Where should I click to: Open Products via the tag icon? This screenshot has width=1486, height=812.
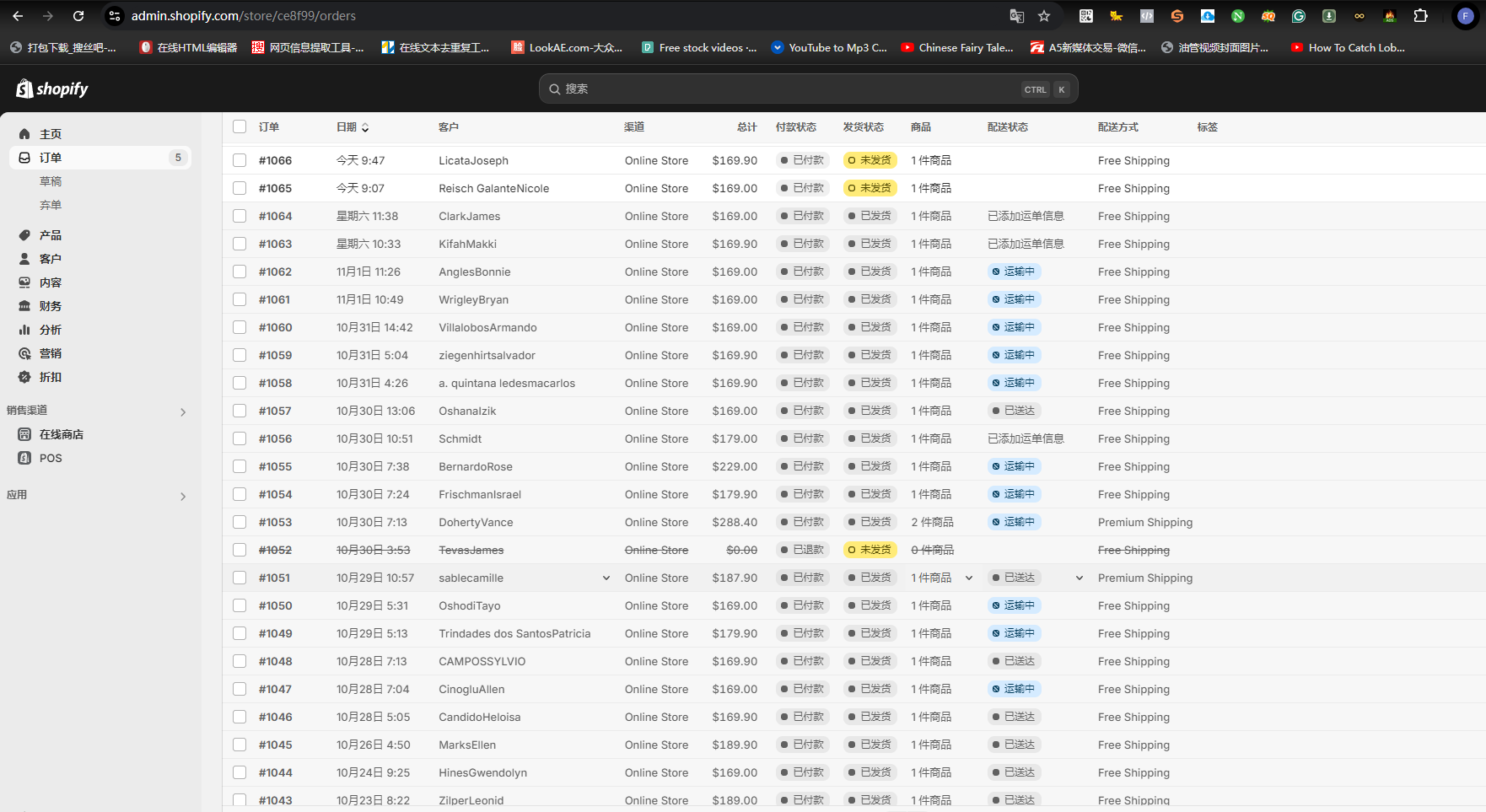[24, 235]
